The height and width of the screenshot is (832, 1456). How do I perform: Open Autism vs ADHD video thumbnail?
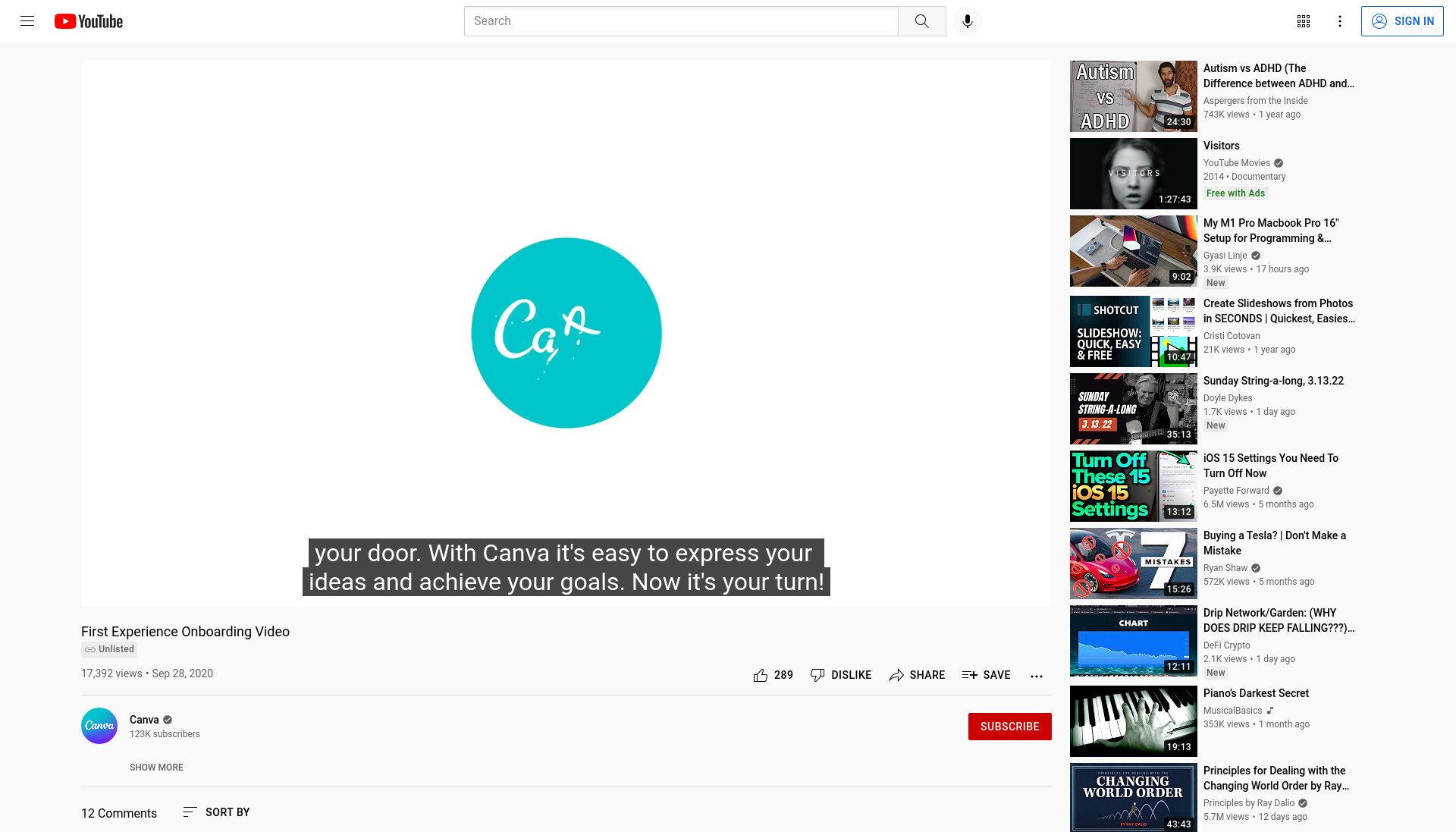point(1133,96)
